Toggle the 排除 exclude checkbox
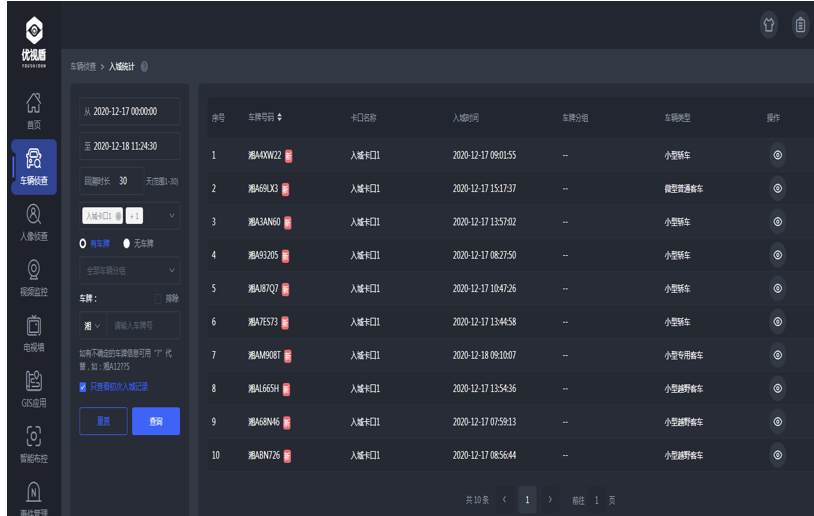The height and width of the screenshot is (516, 814). pos(158,298)
